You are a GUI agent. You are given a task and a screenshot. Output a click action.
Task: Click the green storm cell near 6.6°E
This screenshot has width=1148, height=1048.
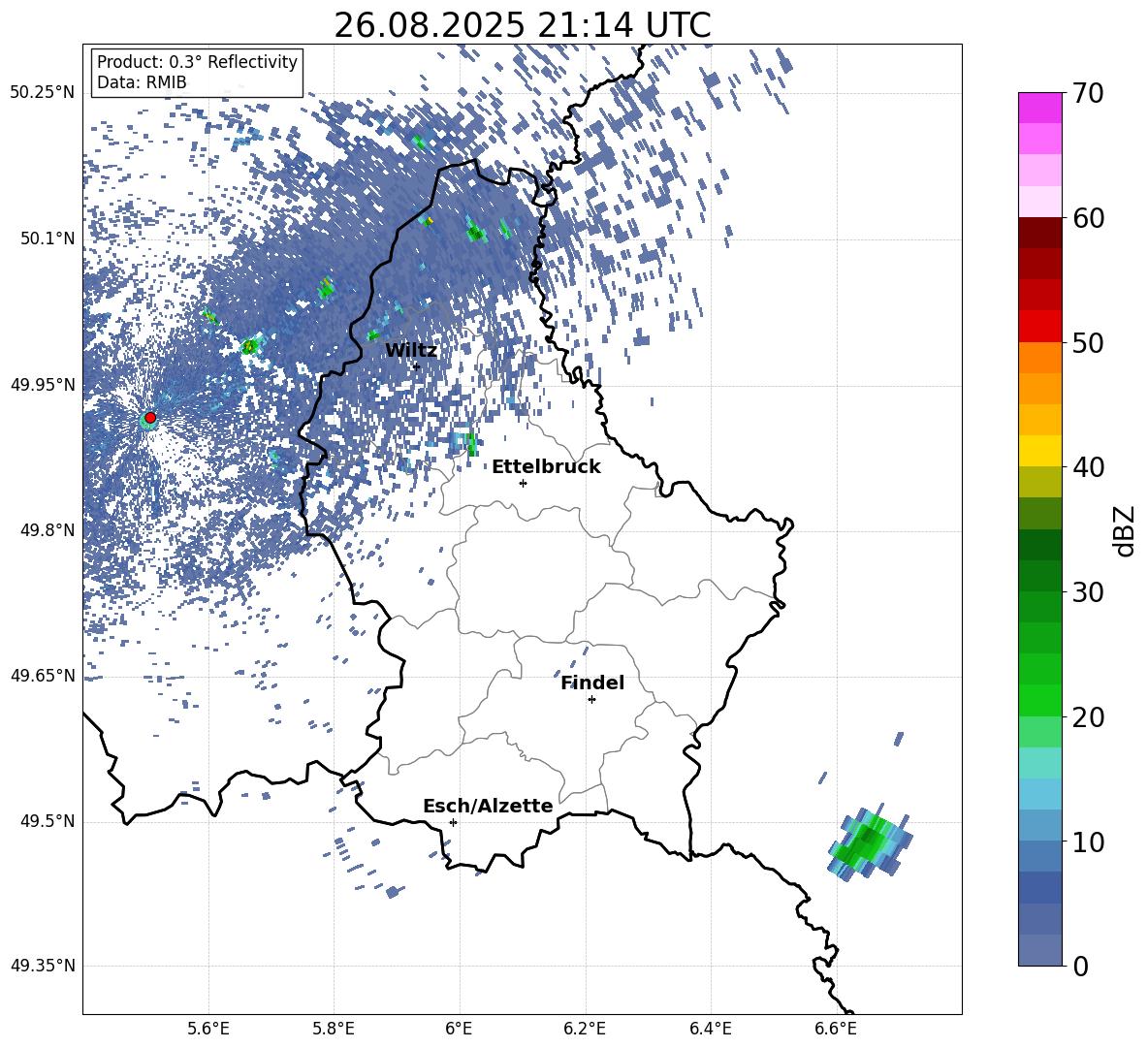[x=870, y=842]
